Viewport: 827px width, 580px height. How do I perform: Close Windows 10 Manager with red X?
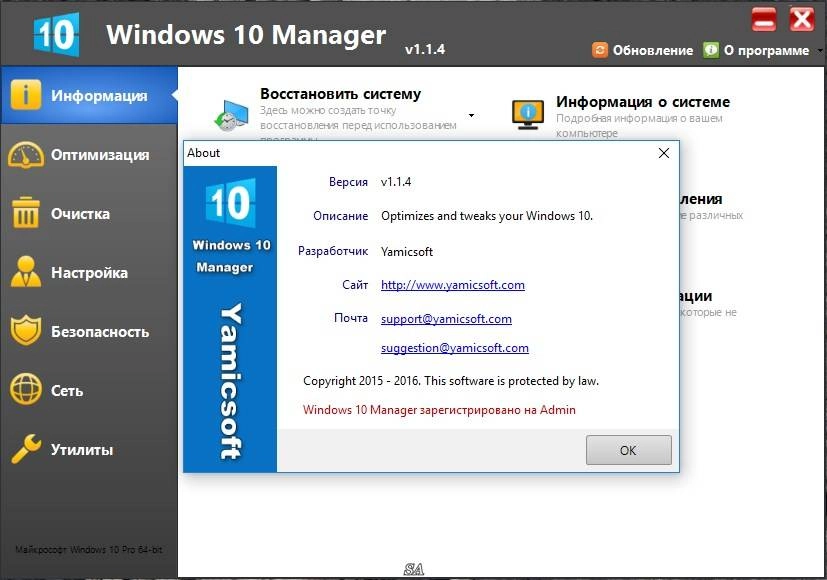point(802,21)
